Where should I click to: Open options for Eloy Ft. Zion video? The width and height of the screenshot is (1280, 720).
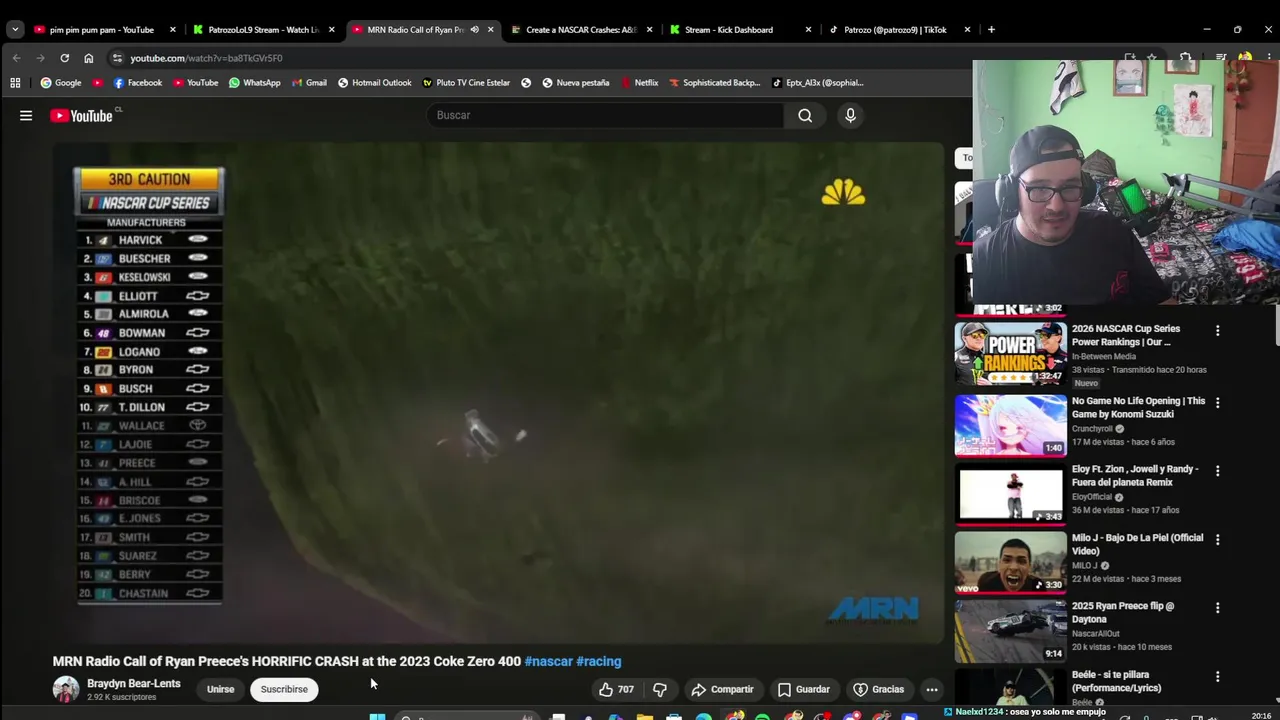tap(1217, 470)
